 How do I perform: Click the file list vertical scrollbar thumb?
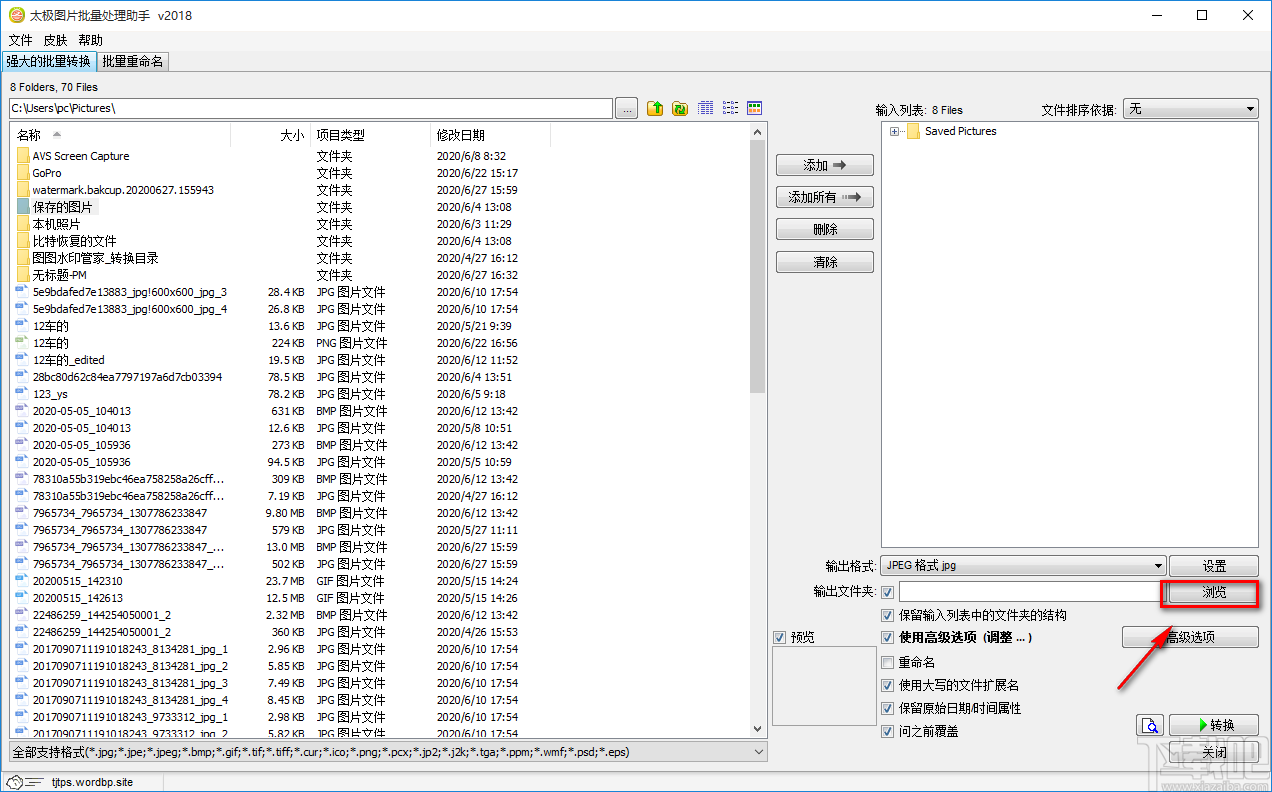pos(758,268)
